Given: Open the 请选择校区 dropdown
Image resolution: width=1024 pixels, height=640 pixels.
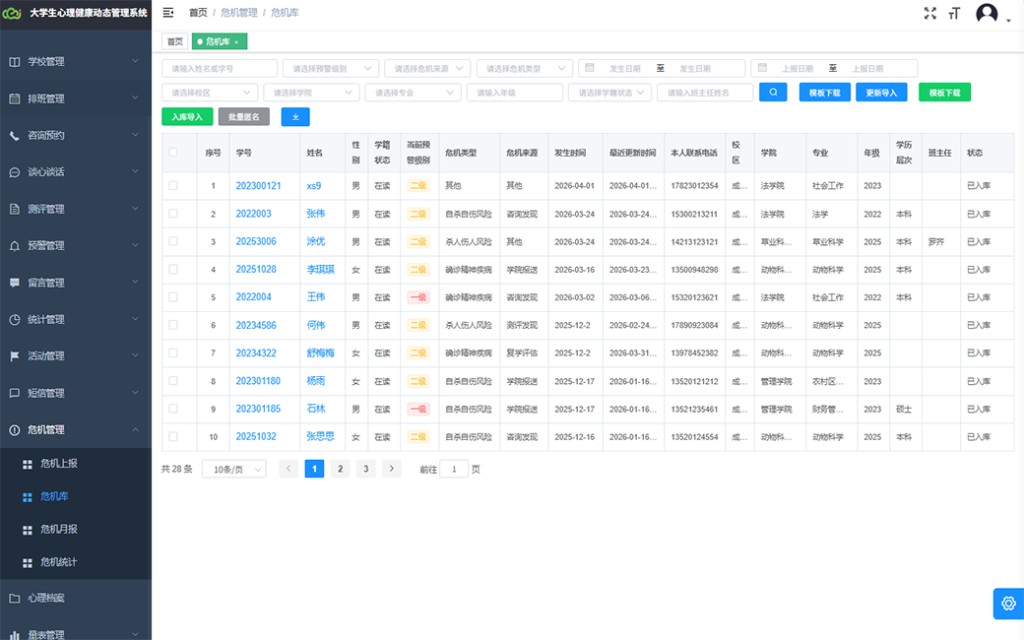Looking at the screenshot, I should point(210,92).
